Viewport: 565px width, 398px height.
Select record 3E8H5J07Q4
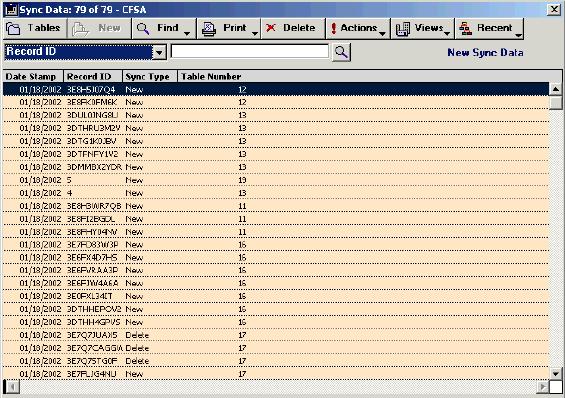tap(276, 89)
